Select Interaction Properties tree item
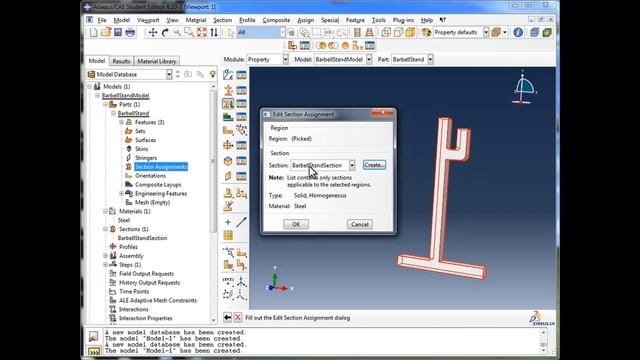This screenshot has height=360, width=640. click(145, 318)
